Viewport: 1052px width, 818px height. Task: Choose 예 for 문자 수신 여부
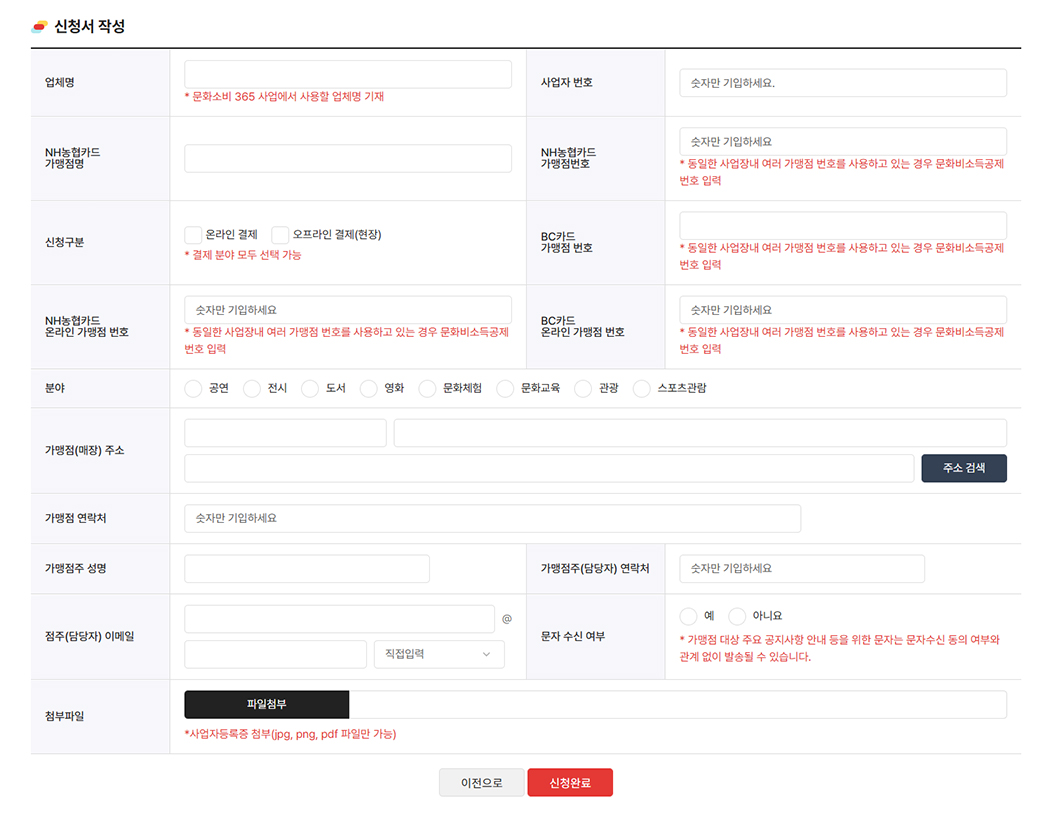coord(688,616)
